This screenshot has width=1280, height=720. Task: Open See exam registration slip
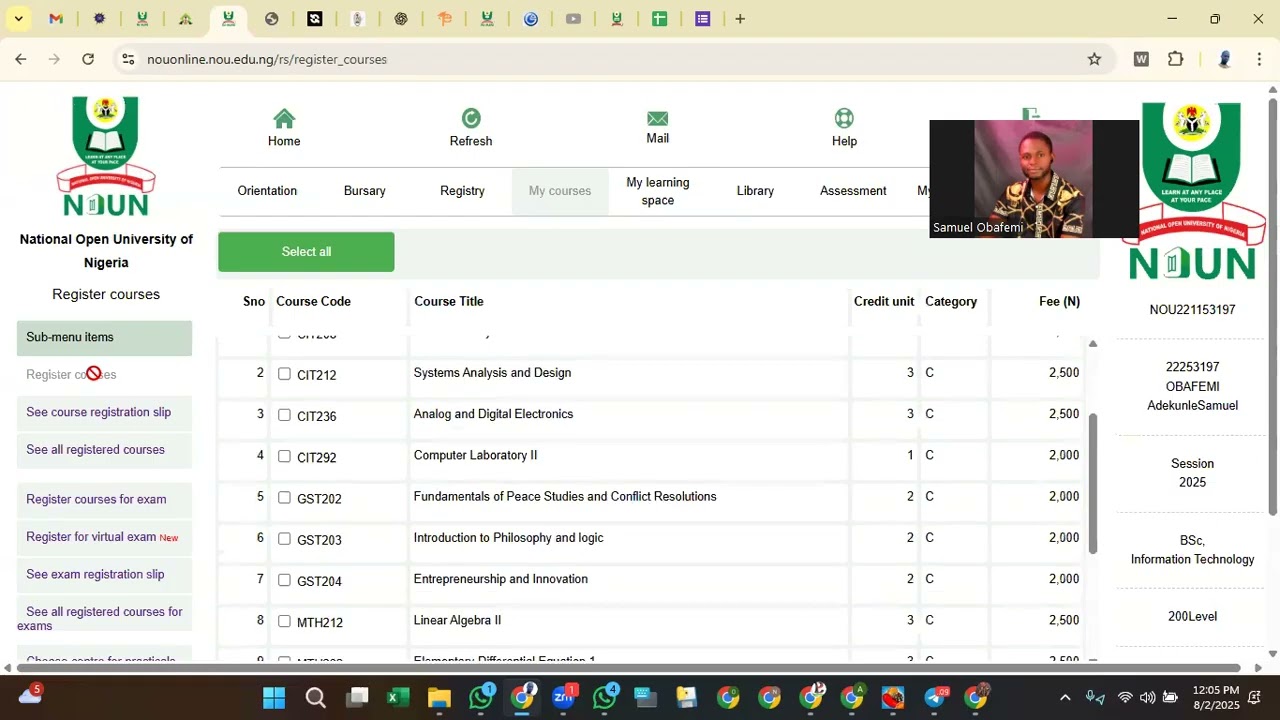[x=95, y=574]
